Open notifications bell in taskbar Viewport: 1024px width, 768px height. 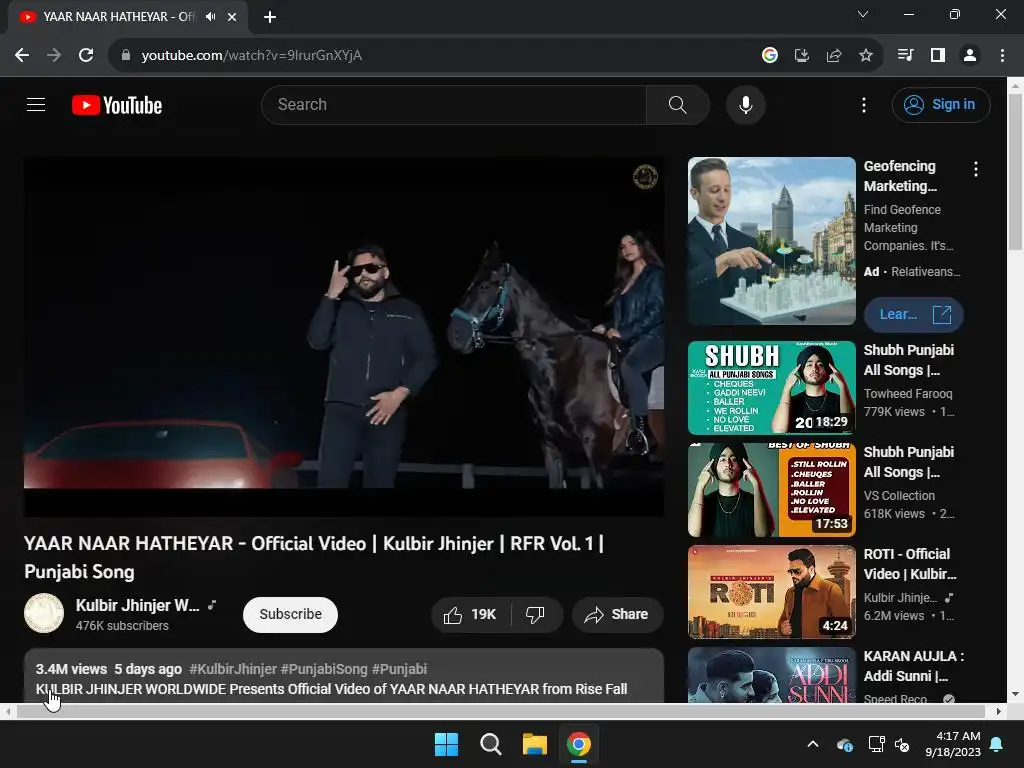coord(997,744)
